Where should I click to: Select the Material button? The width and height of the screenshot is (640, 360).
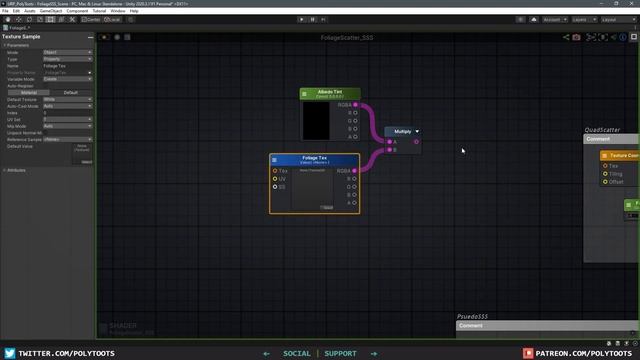point(29,93)
